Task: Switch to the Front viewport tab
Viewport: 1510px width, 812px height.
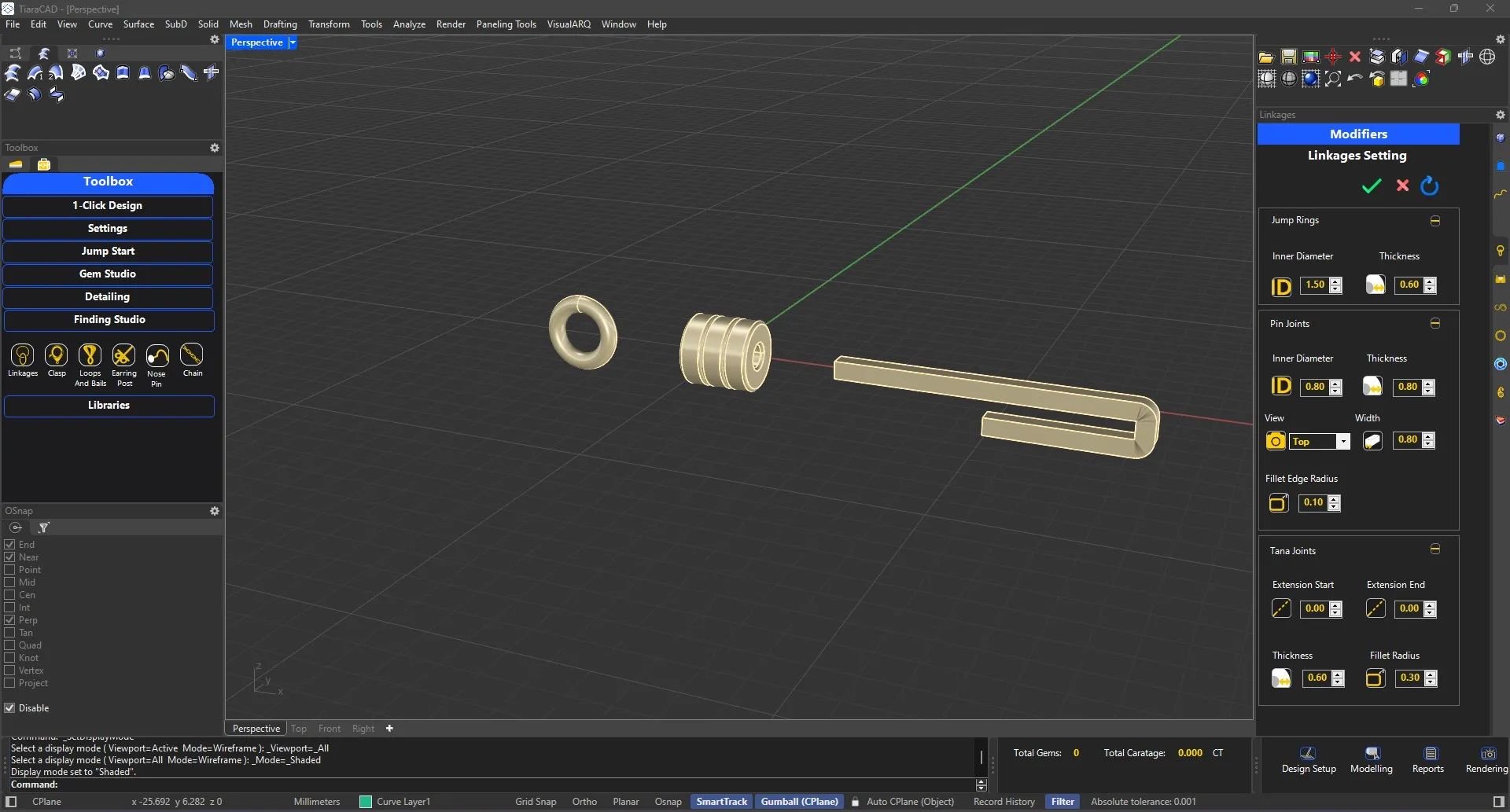Action: [330, 729]
